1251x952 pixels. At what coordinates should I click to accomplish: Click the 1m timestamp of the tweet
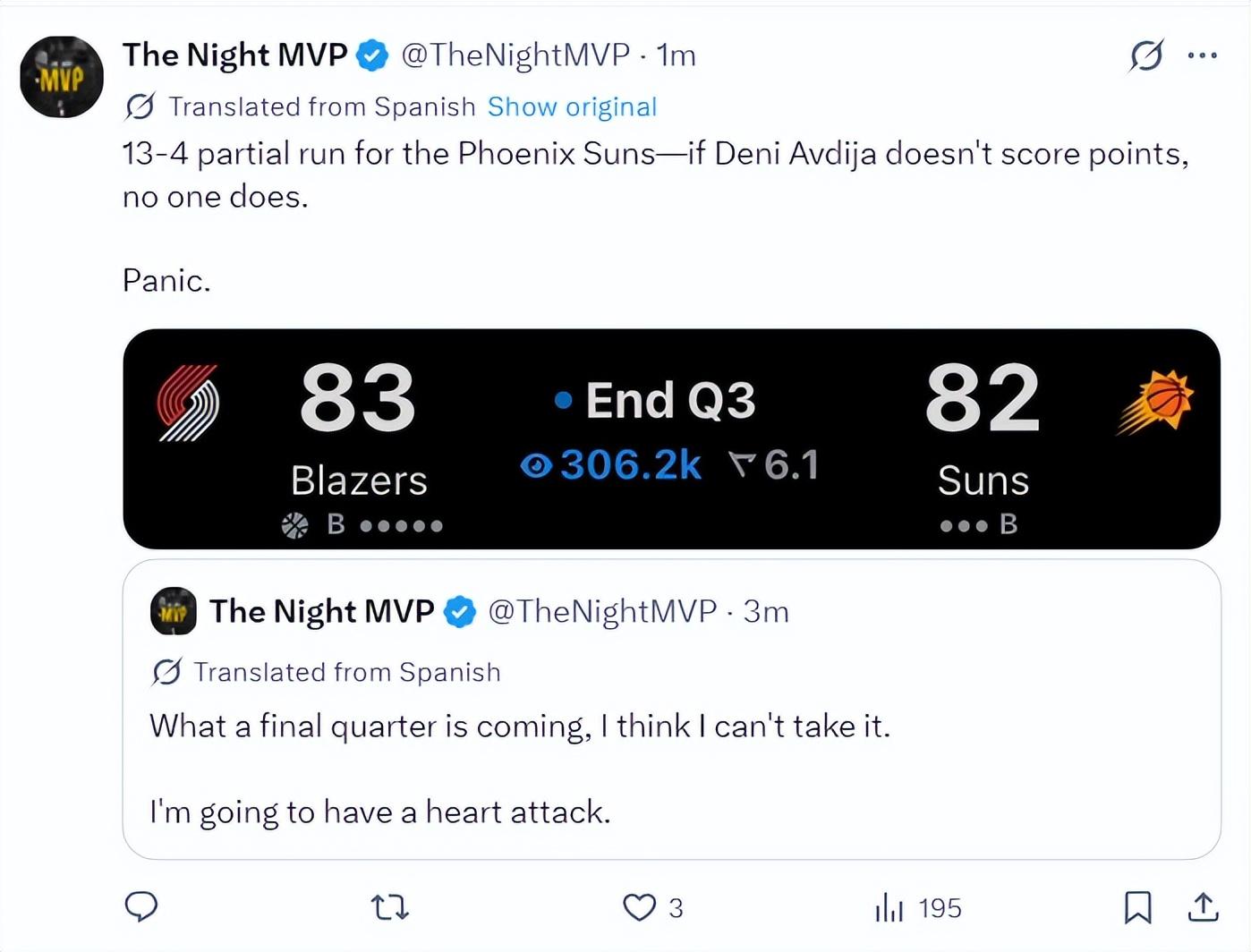click(x=677, y=55)
